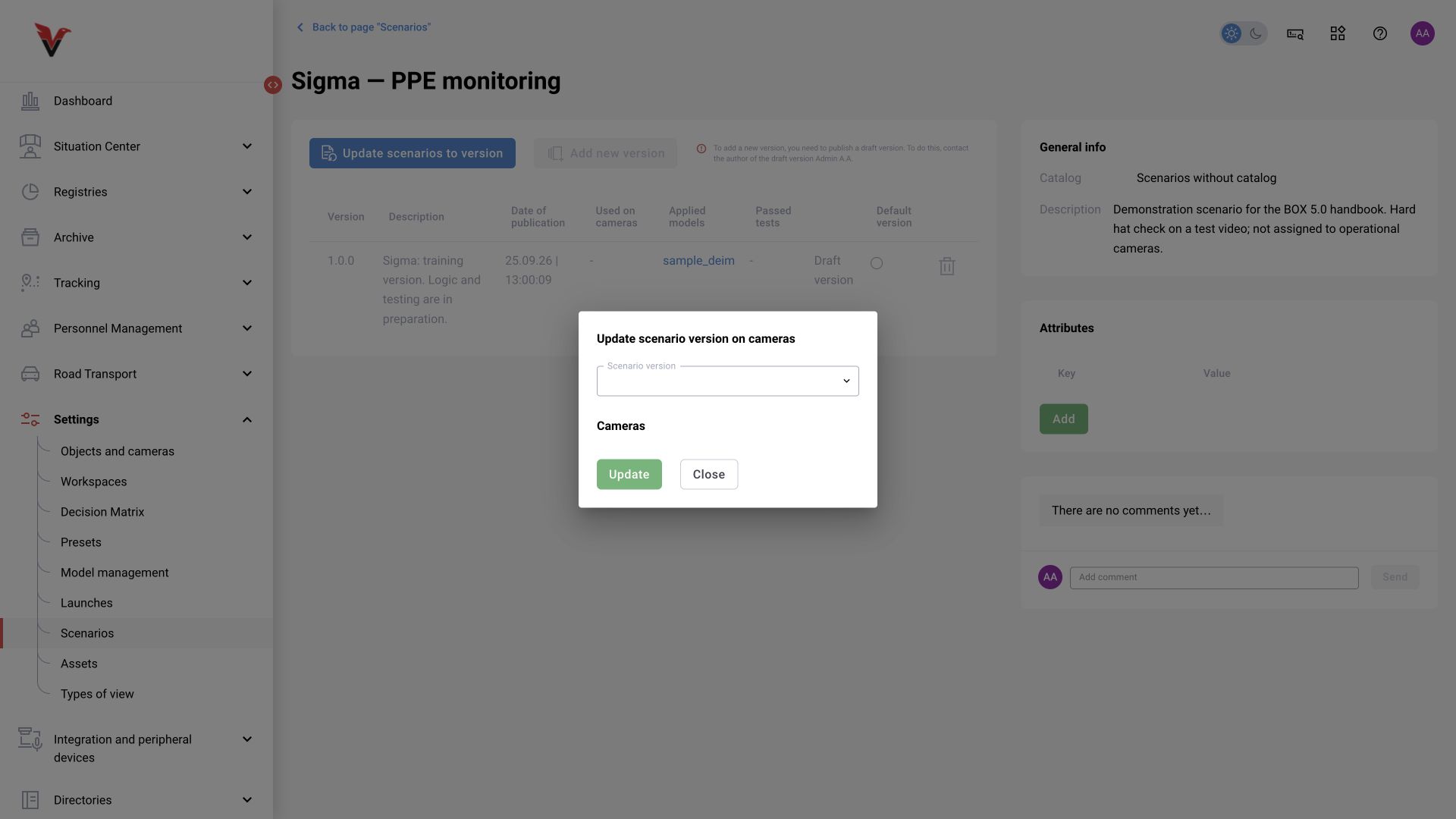
Task: Open the Launches menu item
Action: point(86,603)
